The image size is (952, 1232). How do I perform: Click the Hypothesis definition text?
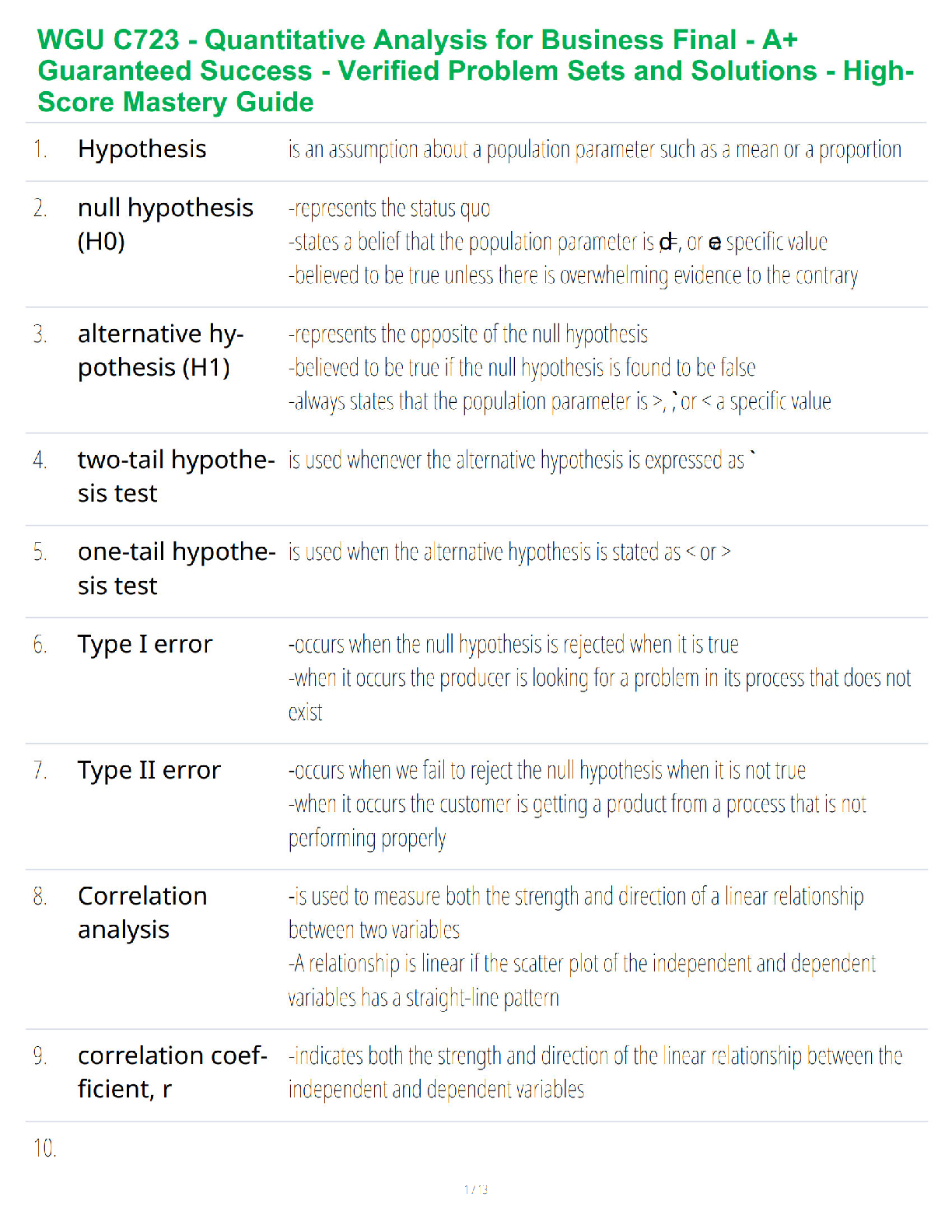[595, 149]
